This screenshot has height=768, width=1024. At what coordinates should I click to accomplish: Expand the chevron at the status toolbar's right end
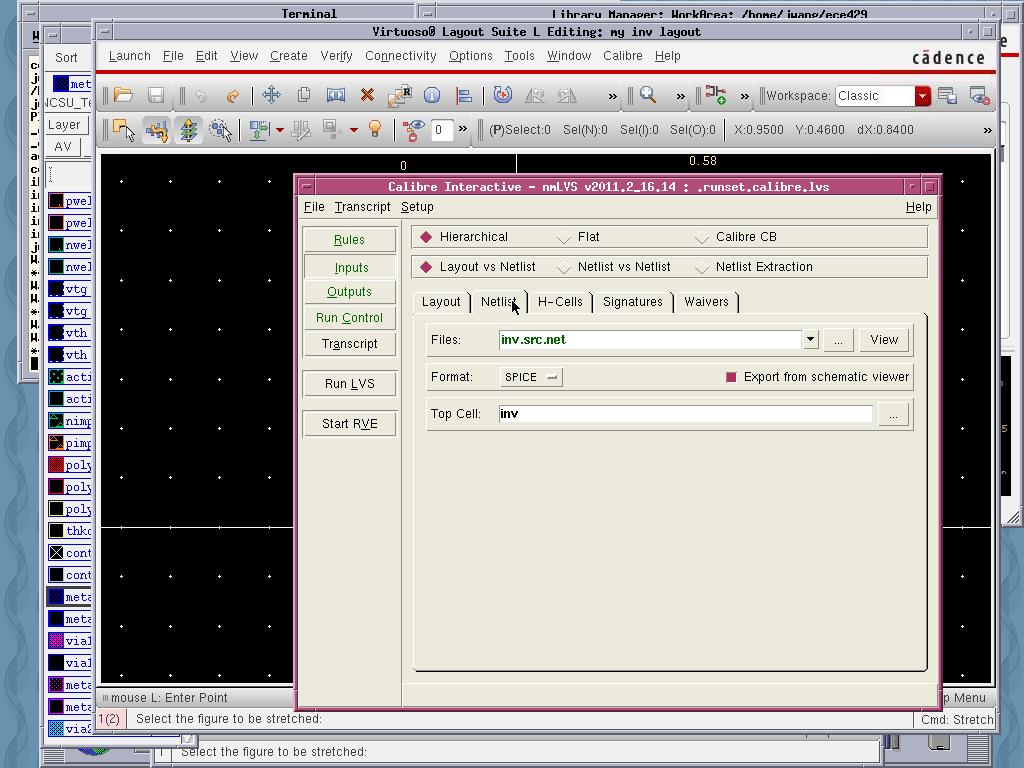coord(987,131)
